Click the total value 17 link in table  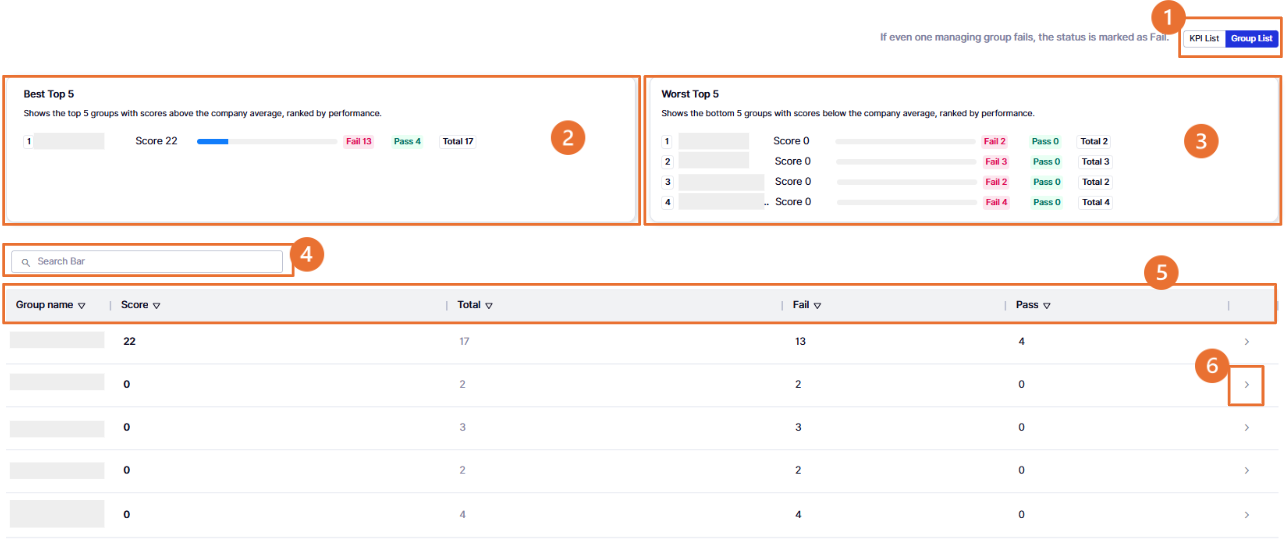pos(464,342)
